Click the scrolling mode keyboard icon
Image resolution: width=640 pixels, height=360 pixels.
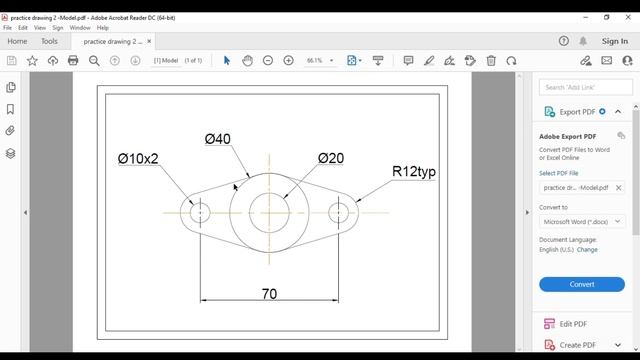coord(378,61)
